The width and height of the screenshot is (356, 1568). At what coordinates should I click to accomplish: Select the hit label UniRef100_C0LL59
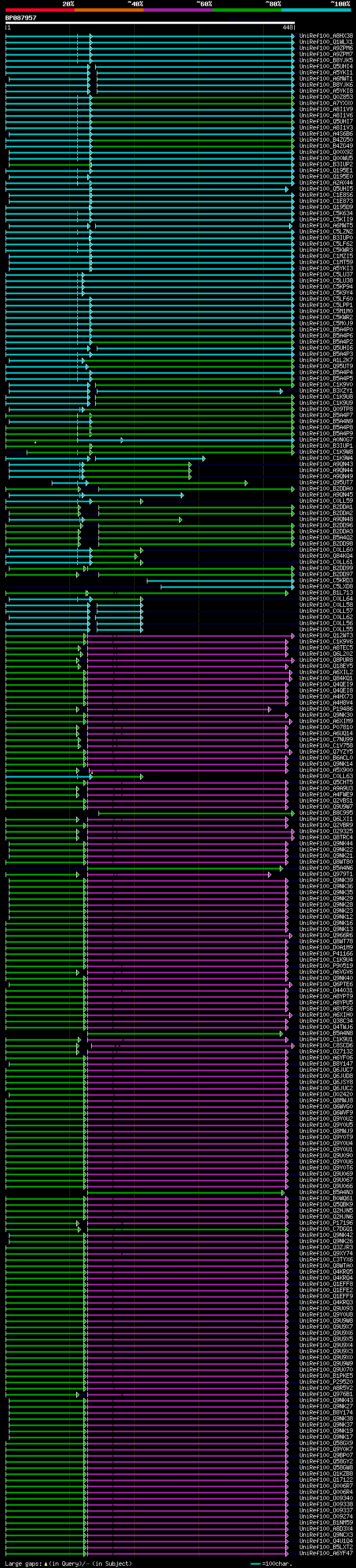point(326,501)
